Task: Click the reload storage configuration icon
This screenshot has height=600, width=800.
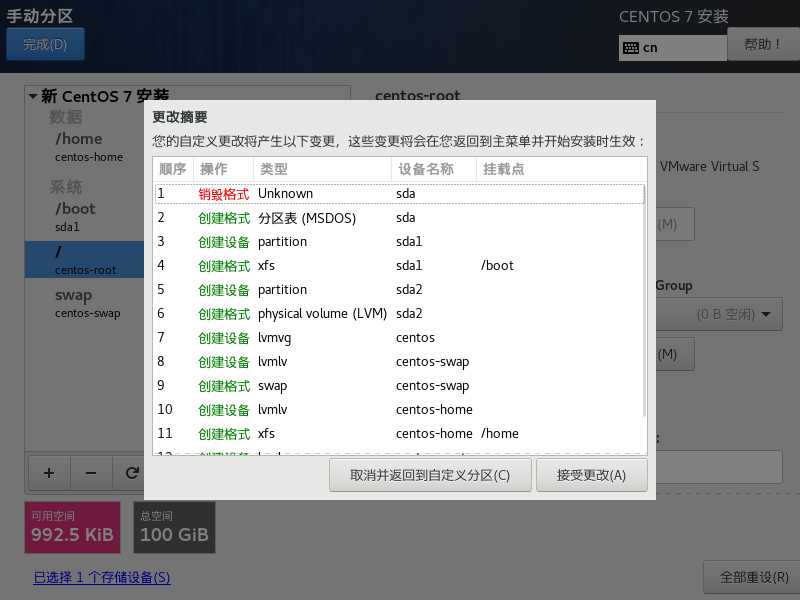Action: point(132,473)
